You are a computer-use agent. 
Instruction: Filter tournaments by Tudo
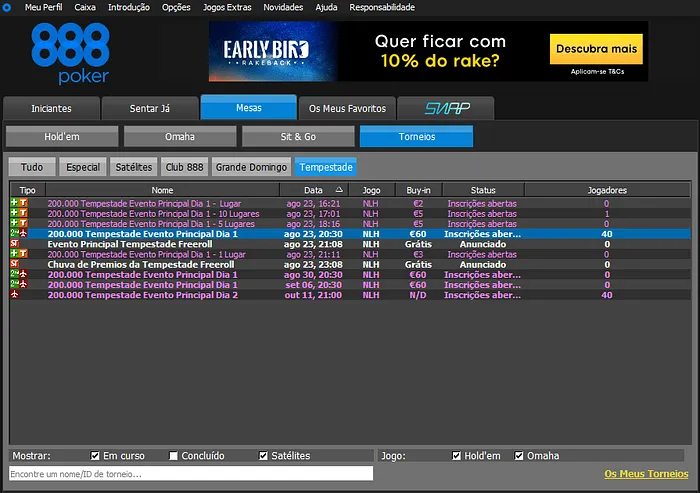[32, 167]
